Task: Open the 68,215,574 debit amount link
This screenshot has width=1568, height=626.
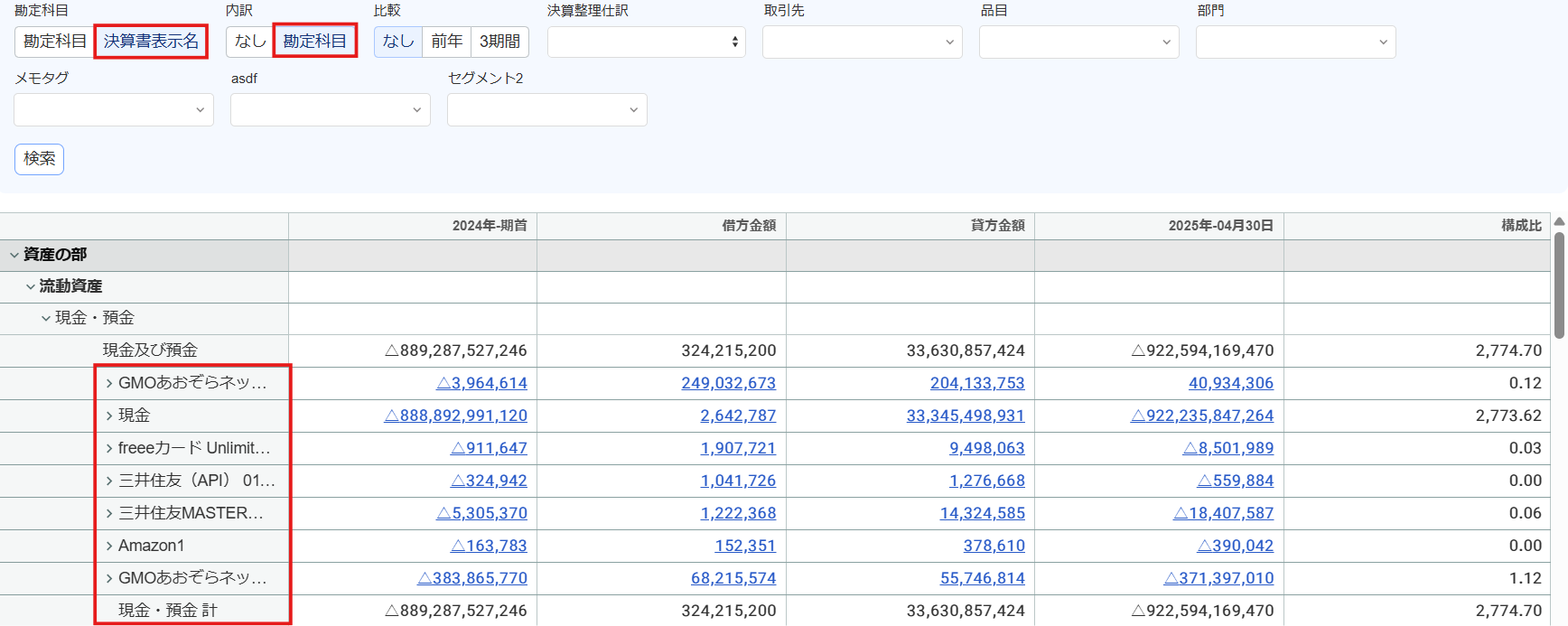Action: click(733, 578)
